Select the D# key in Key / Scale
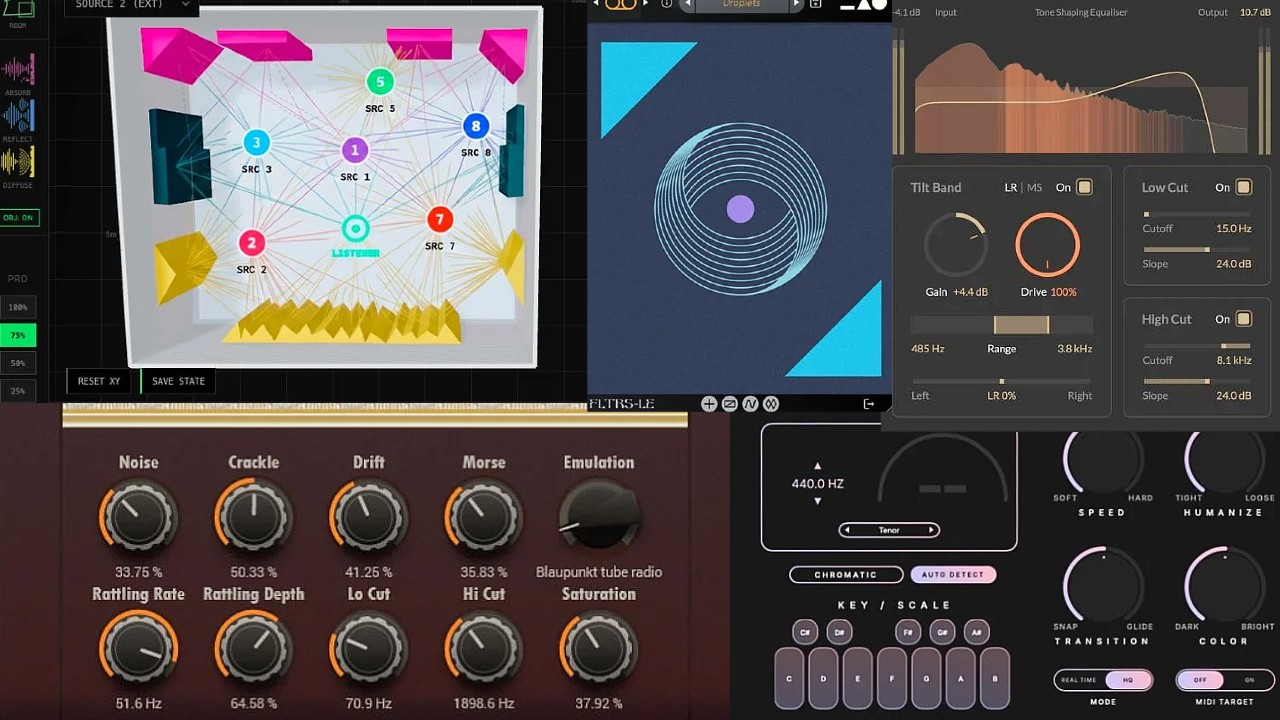1280x720 pixels. [x=839, y=632]
